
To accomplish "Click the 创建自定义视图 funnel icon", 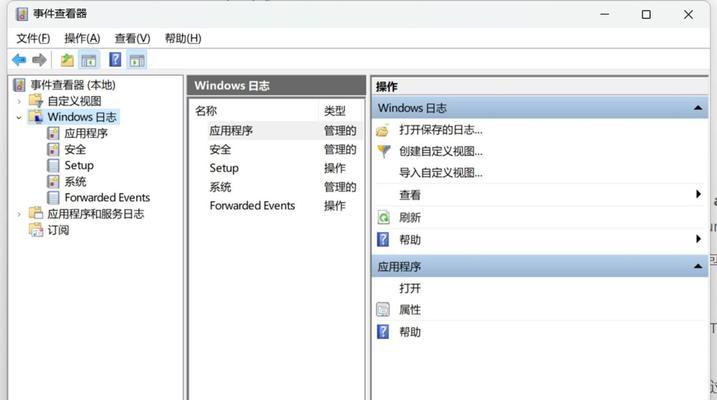I will coord(384,151).
